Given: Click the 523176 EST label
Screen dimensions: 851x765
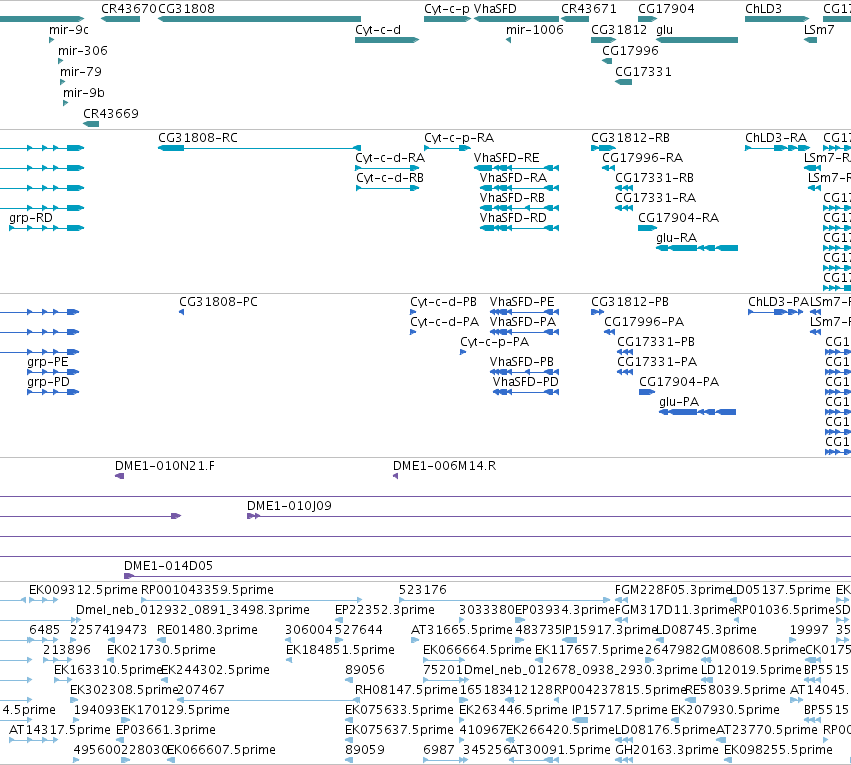Looking at the screenshot, I should coord(422,590).
